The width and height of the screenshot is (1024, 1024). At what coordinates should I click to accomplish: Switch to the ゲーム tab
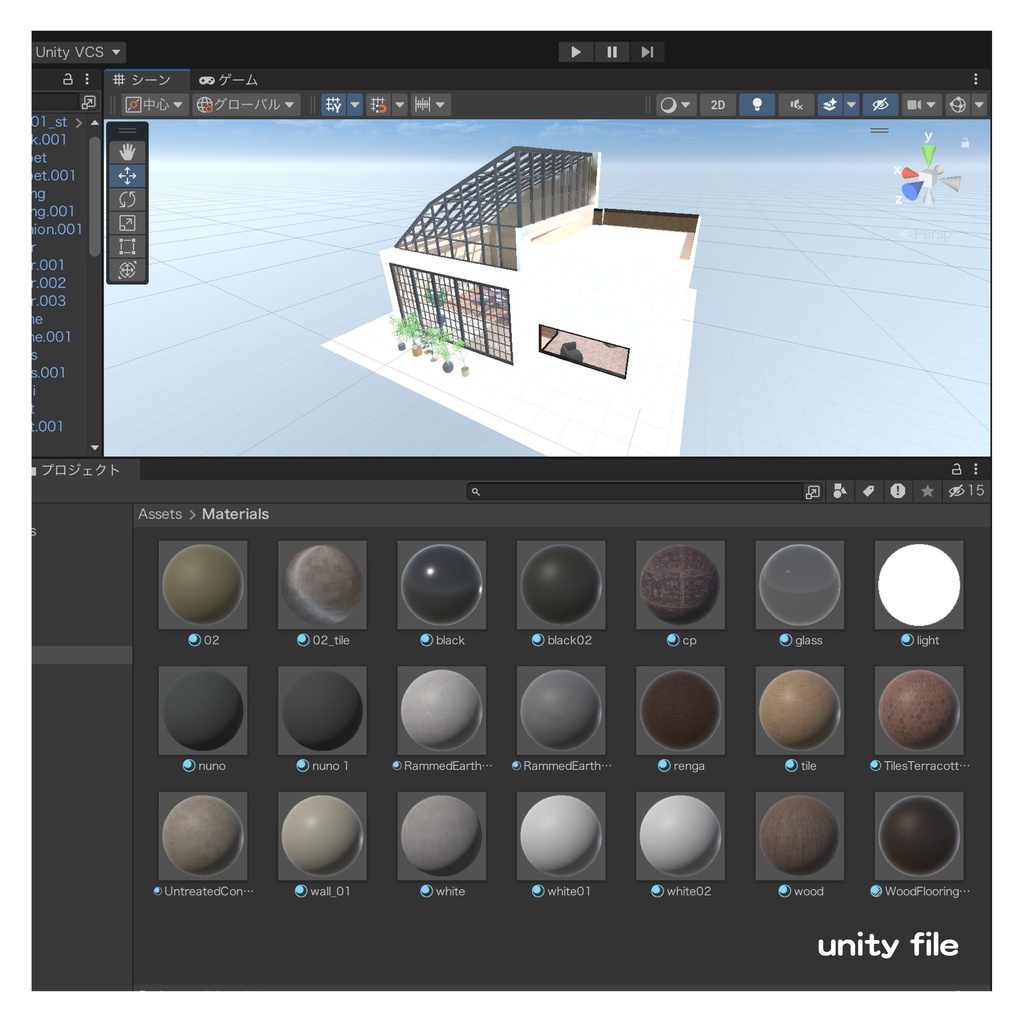[x=229, y=80]
